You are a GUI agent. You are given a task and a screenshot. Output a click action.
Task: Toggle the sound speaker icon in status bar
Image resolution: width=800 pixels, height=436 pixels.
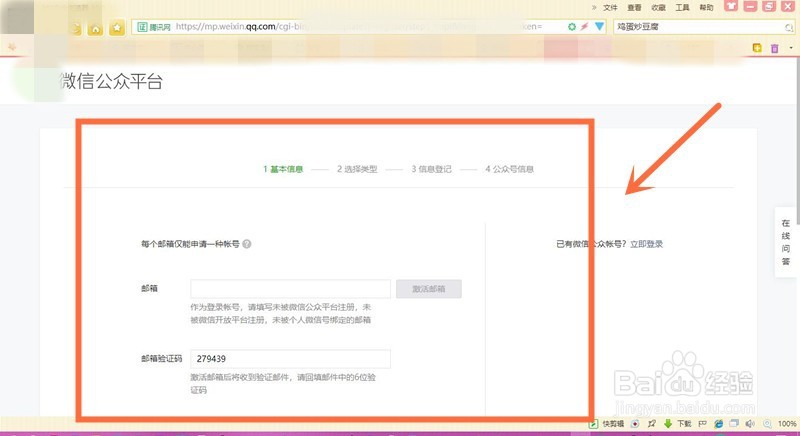pyautogui.click(x=750, y=424)
